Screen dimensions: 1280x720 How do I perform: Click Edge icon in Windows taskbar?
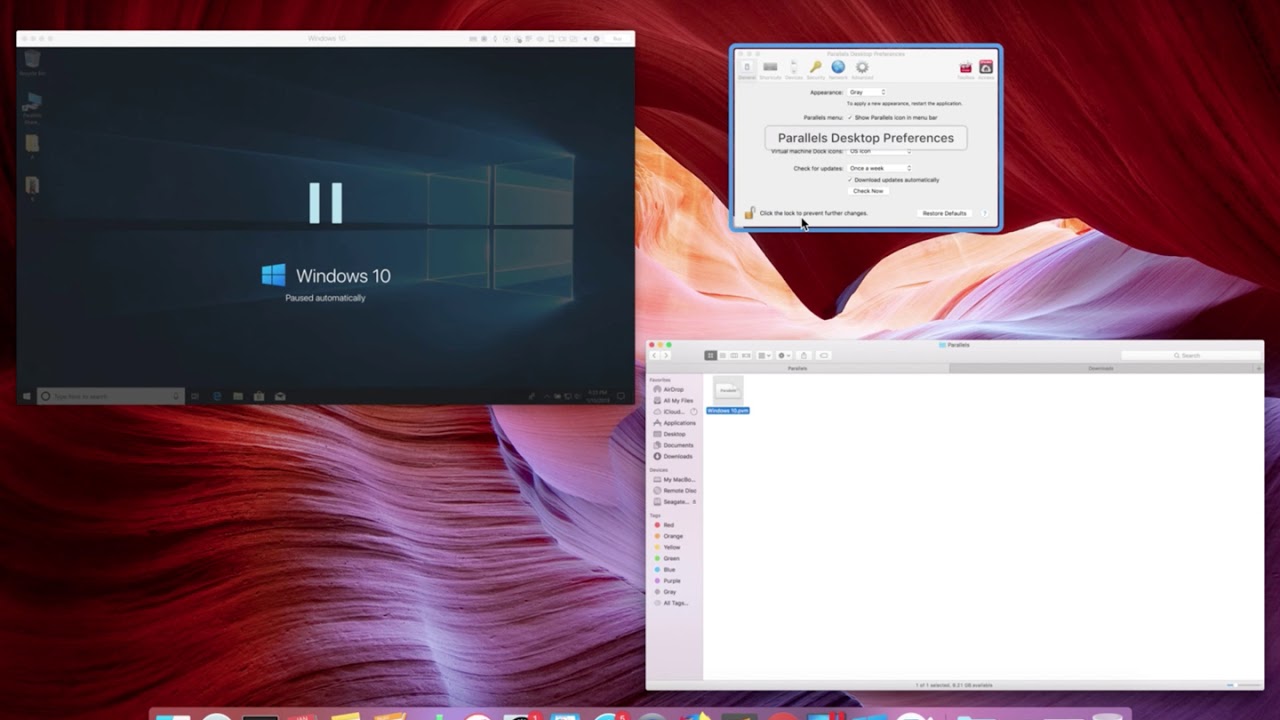pos(217,397)
